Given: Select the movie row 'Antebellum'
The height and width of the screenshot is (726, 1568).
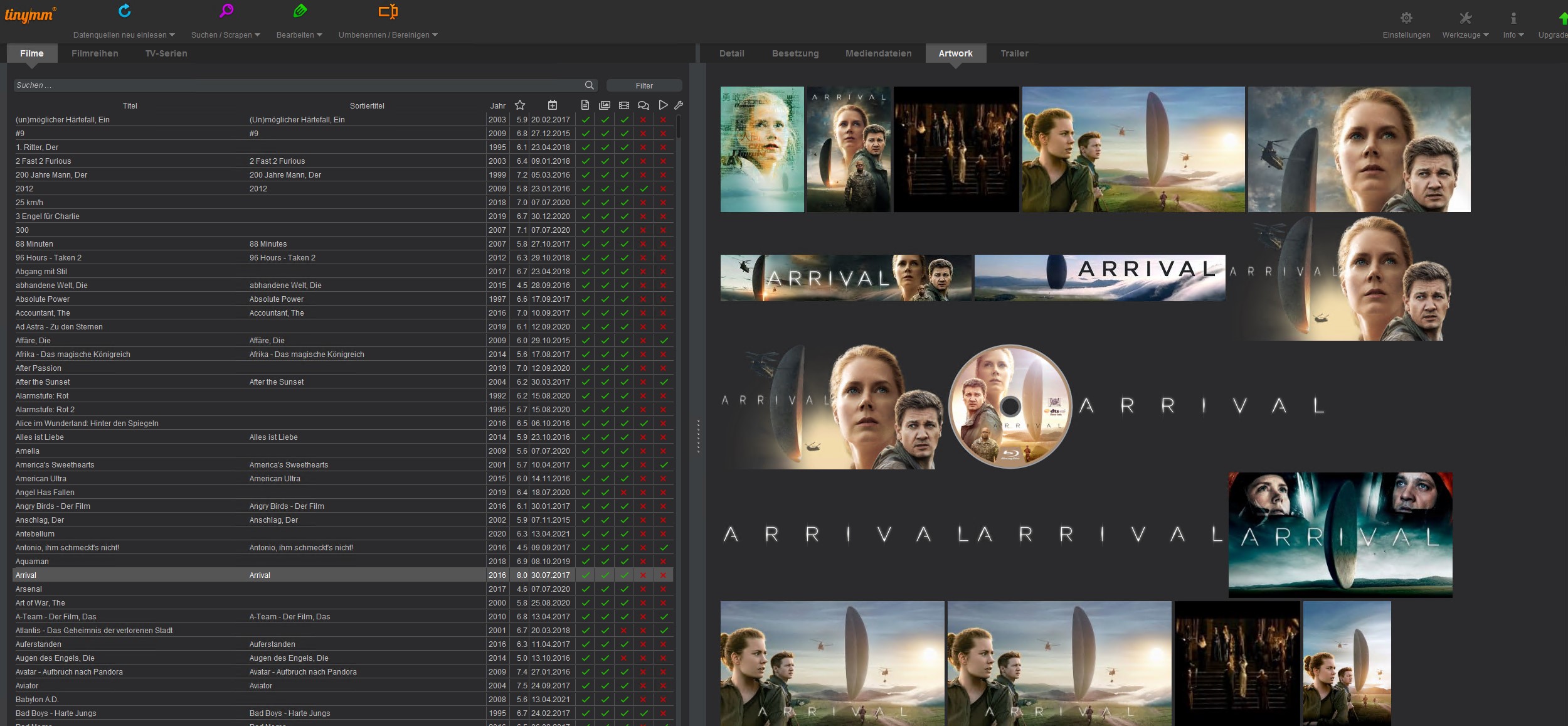Looking at the screenshot, I should [343, 534].
